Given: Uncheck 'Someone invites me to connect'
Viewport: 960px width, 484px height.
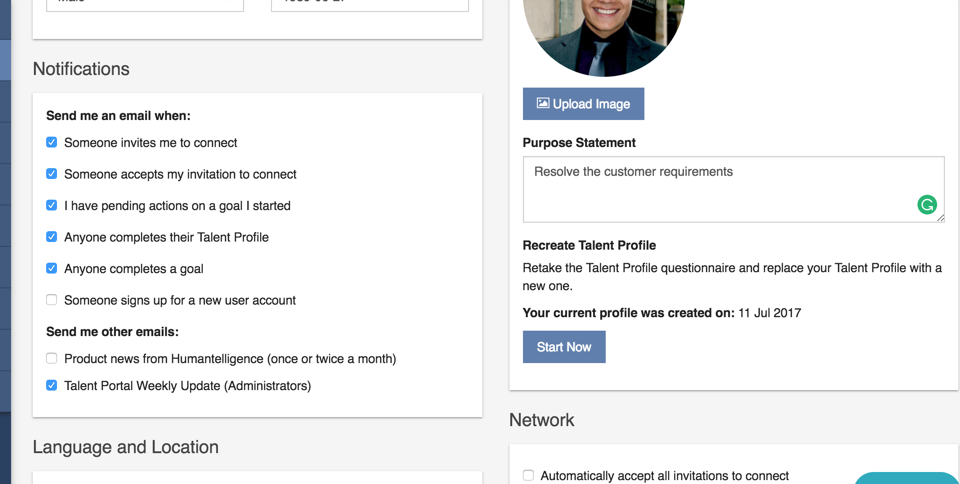Looking at the screenshot, I should 52,143.
